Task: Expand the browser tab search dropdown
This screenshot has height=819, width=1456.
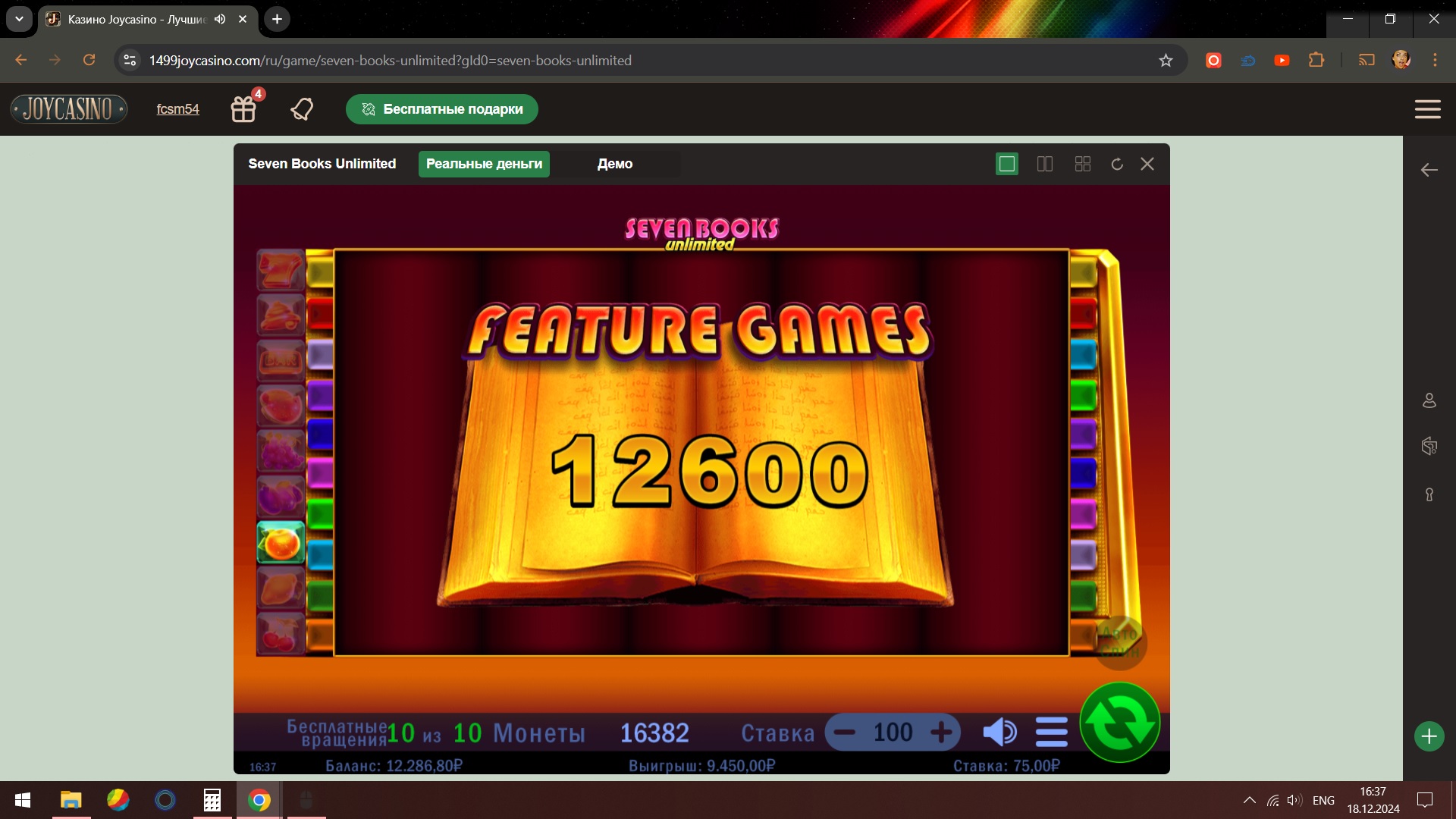Action: [x=19, y=19]
